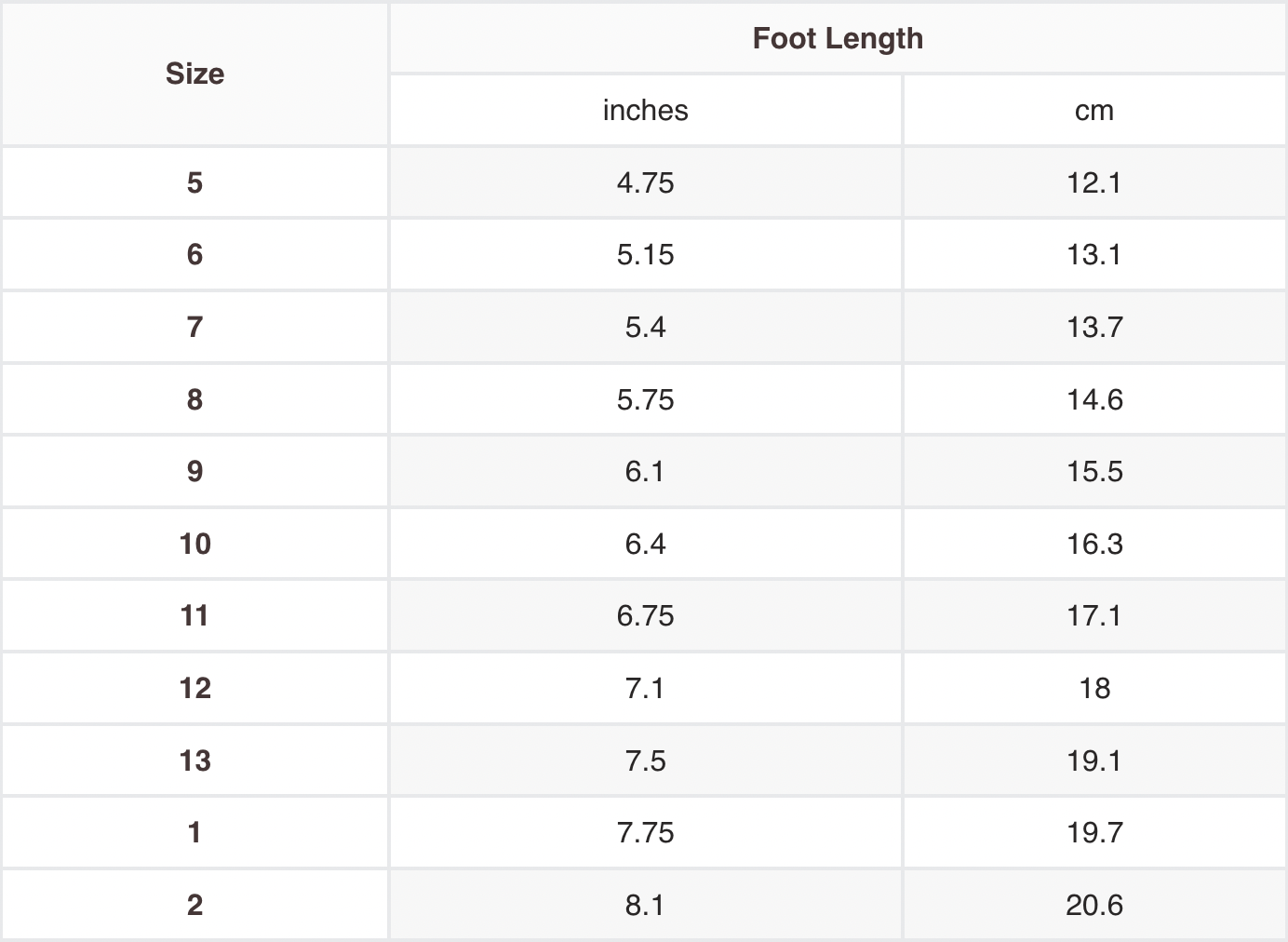Select the inches subheader cell
This screenshot has width=1288, height=942.
645,110
